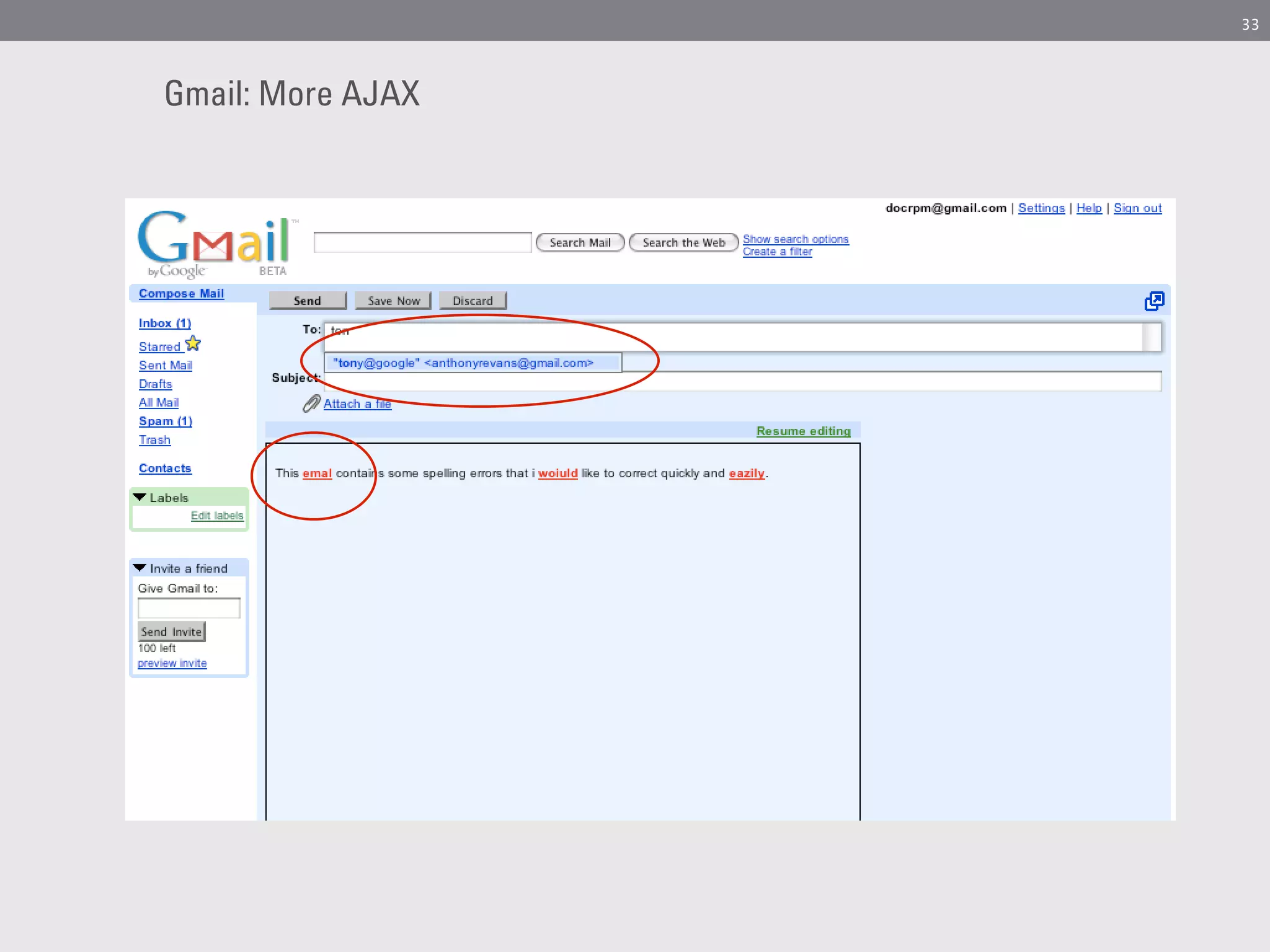Click the yellow Starred star icon
1270x952 pixels.
point(193,343)
